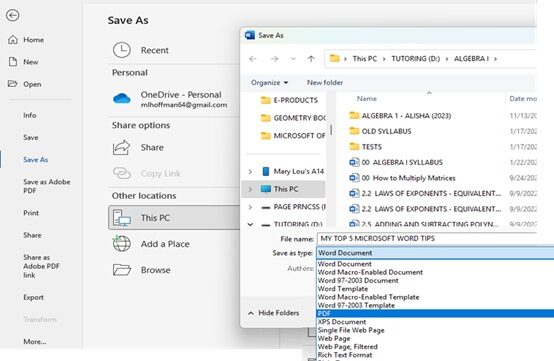The image size is (554, 361).
Task: Open the Info section
Action: (30, 115)
